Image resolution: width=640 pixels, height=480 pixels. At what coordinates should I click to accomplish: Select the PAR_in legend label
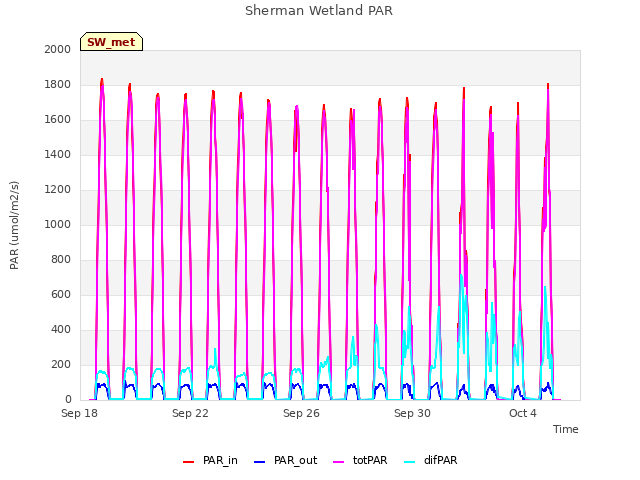[x=220, y=460]
